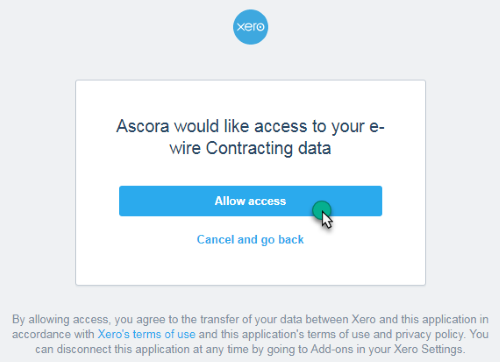Click 'go back' in the cancel link
The width and height of the screenshot is (500, 362).
(282, 240)
